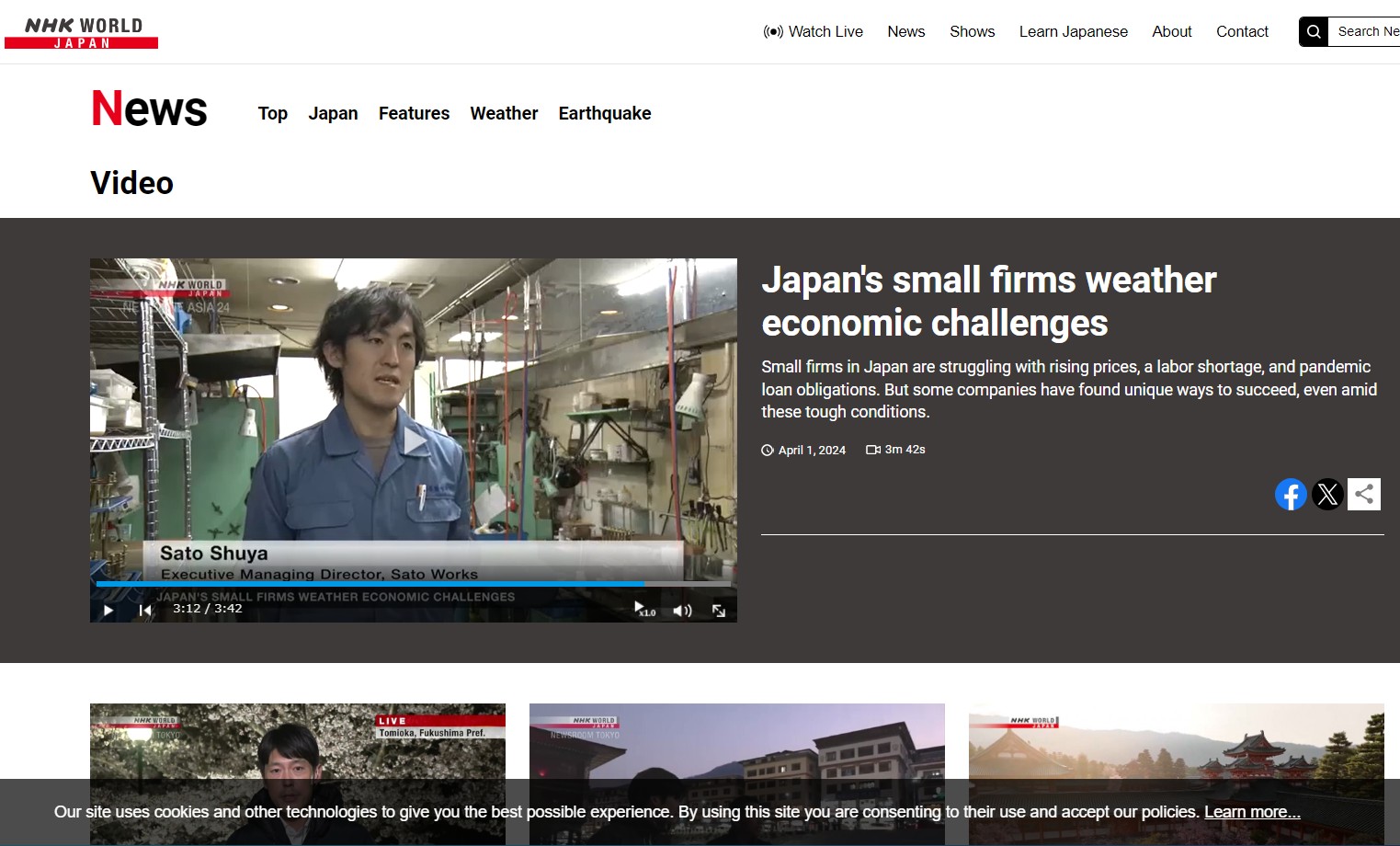The image size is (1400, 846).
Task: Click the search magnifier icon
Action: (x=1313, y=30)
